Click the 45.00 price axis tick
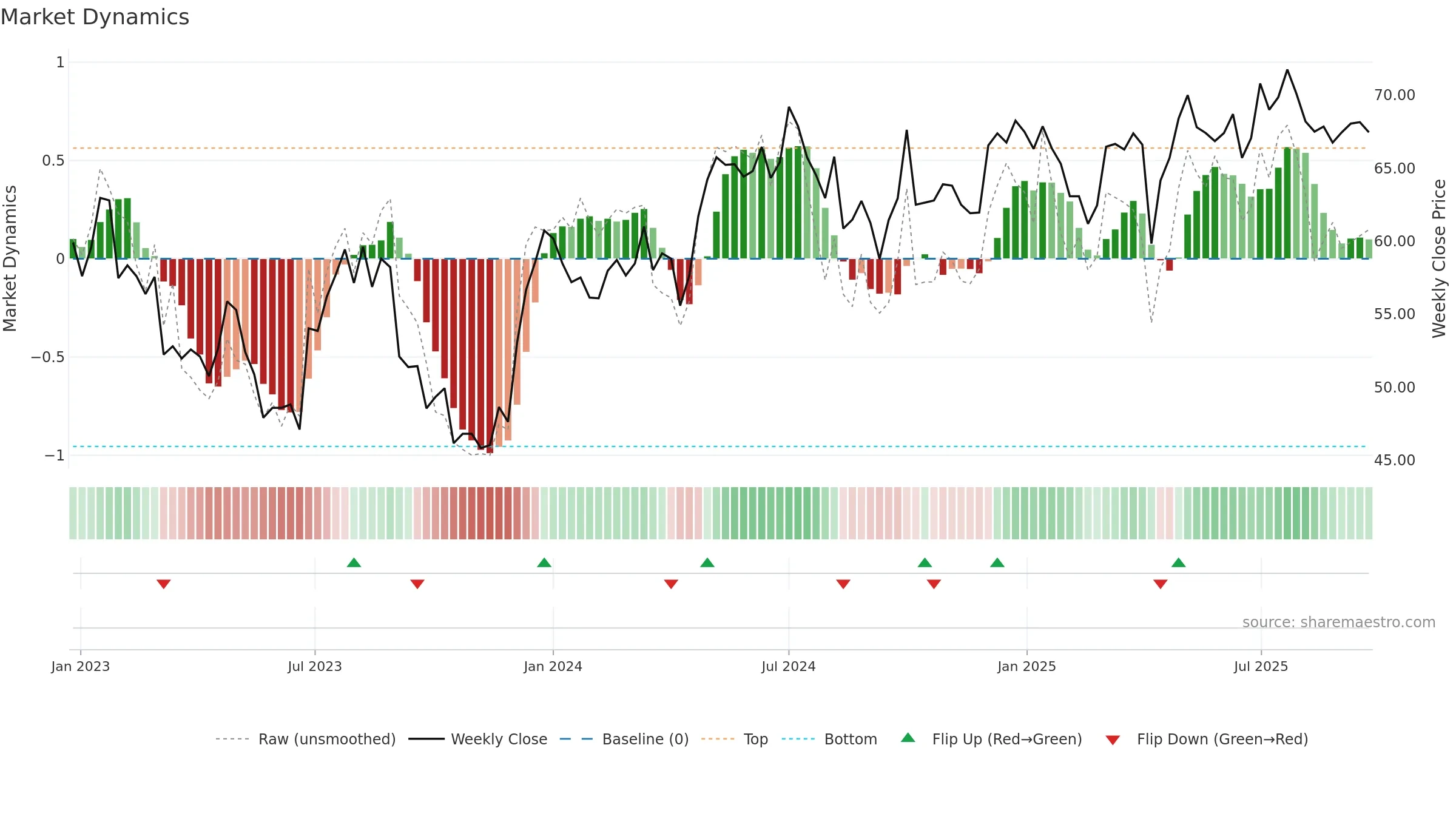Image resolution: width=1456 pixels, height=819 pixels. tap(1395, 460)
